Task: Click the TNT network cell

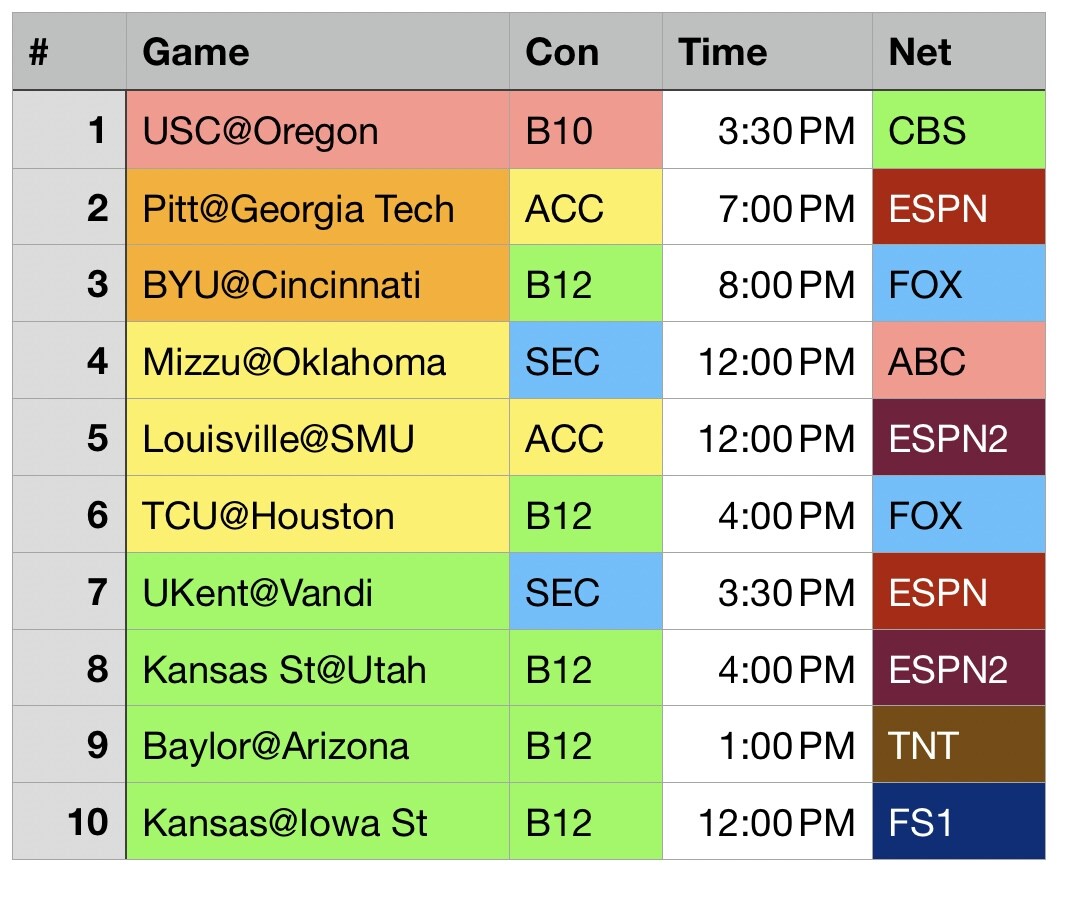Action: pos(958,745)
